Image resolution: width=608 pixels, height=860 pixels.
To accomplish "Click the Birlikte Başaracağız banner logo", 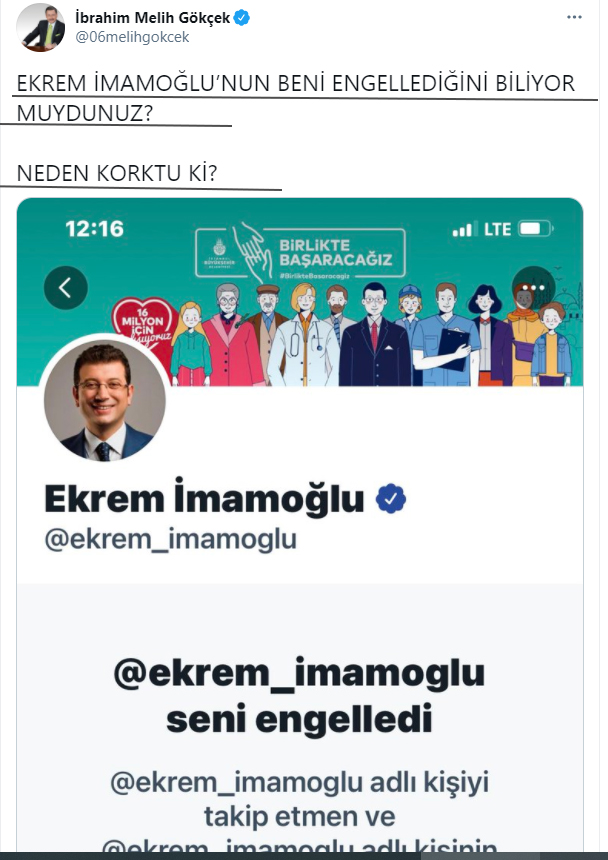I will click(300, 252).
